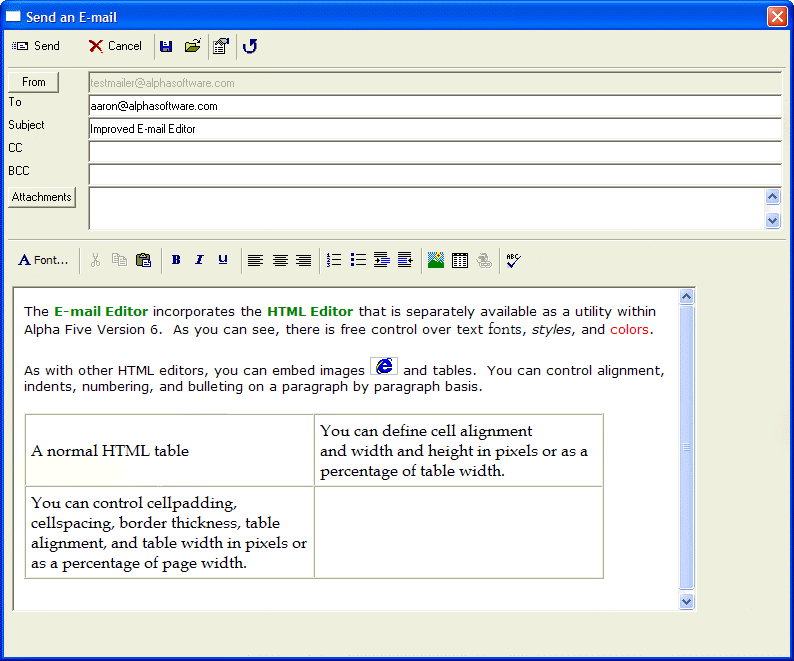Click the "You can define cell alignment" cell
The width and height of the screenshot is (794, 661).
(459, 450)
